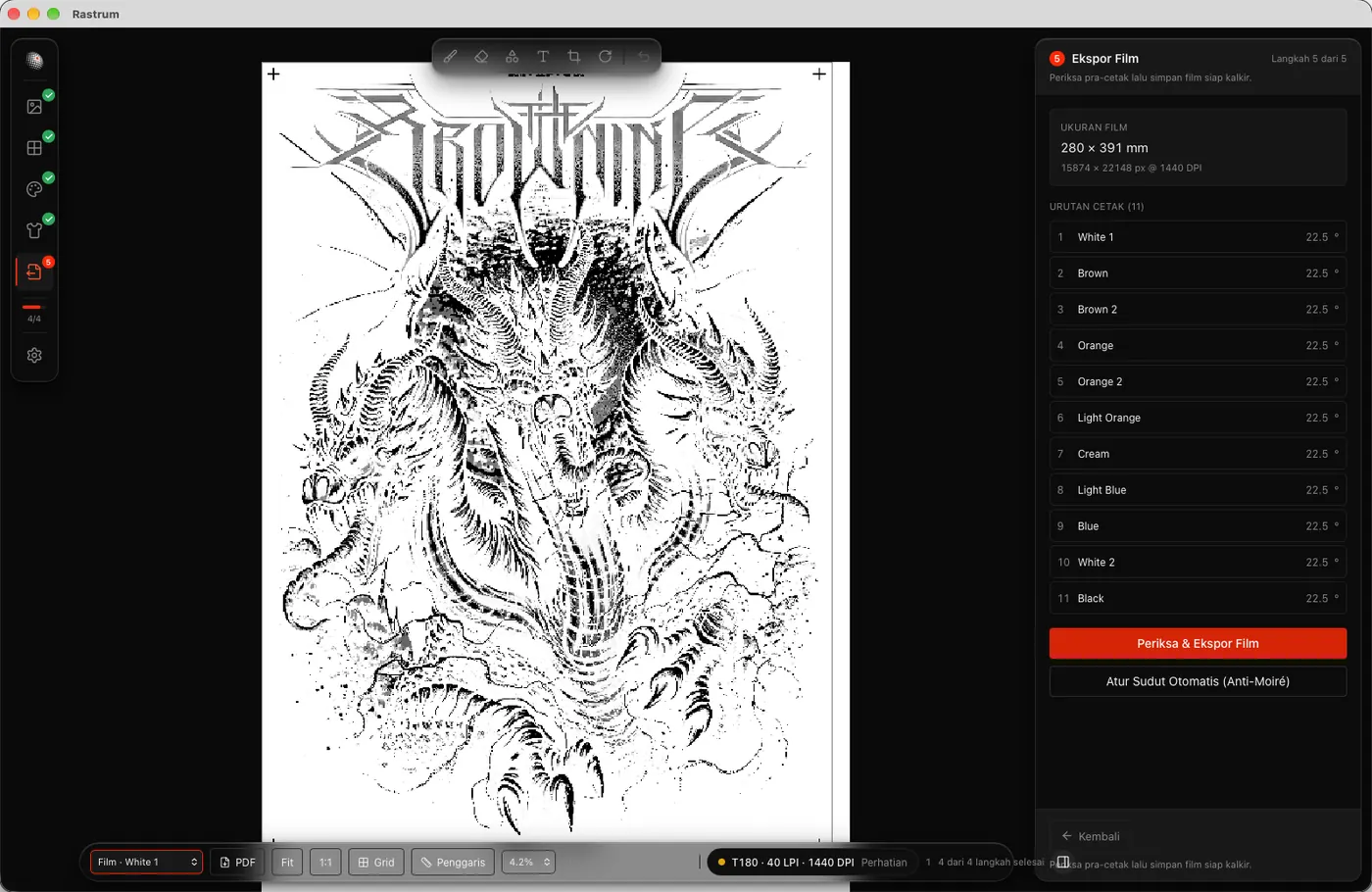Click Atur Sudut Otomatis (Anti-Moiré)
Screen dimensions: 1372x892
point(1198,681)
